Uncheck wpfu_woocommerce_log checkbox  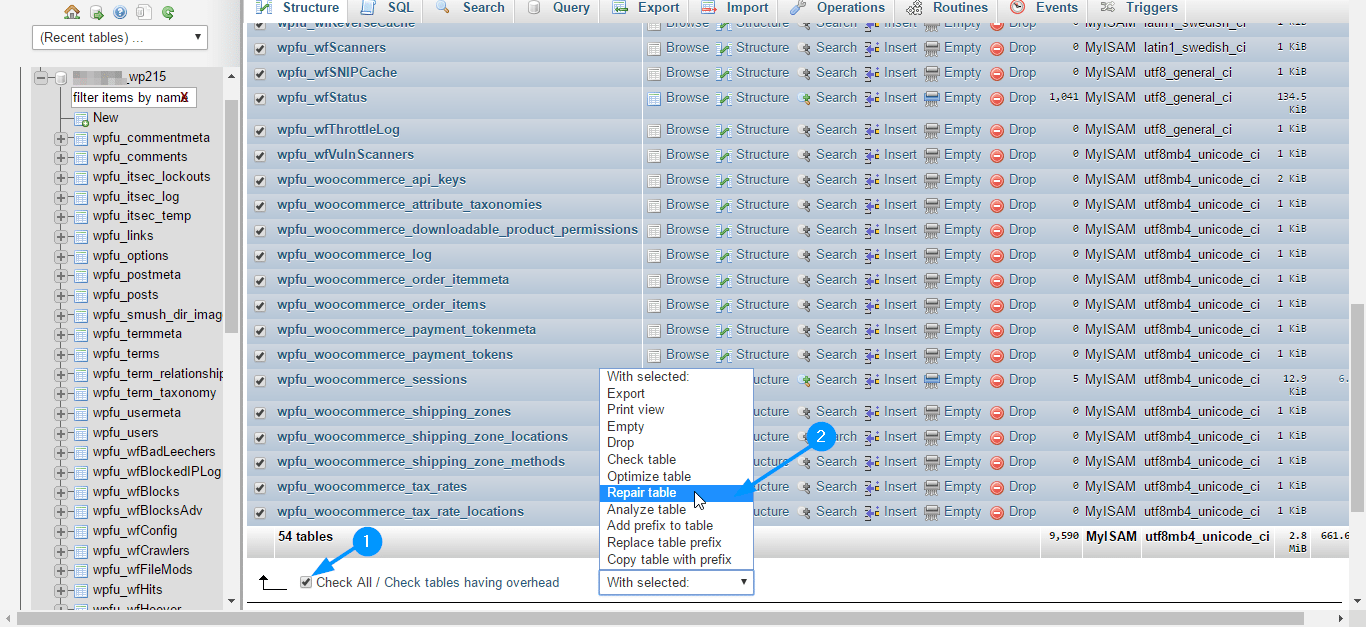pos(260,255)
